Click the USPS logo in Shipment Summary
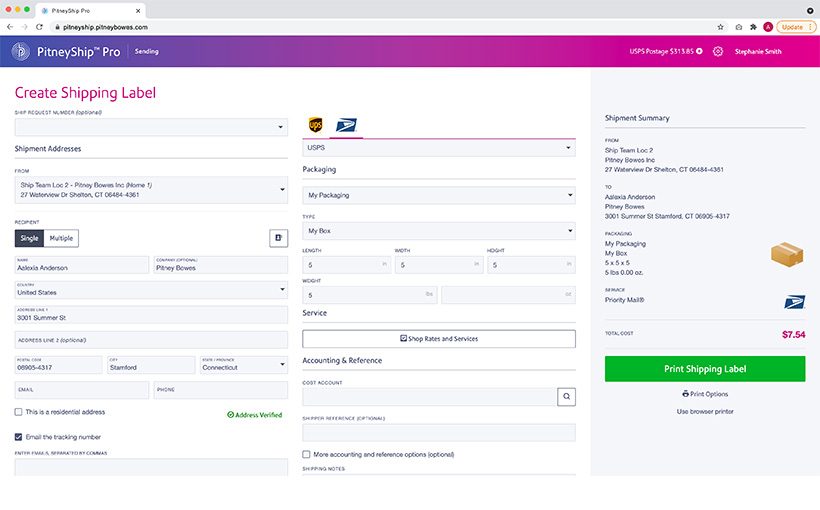820x510 pixels. [794, 302]
